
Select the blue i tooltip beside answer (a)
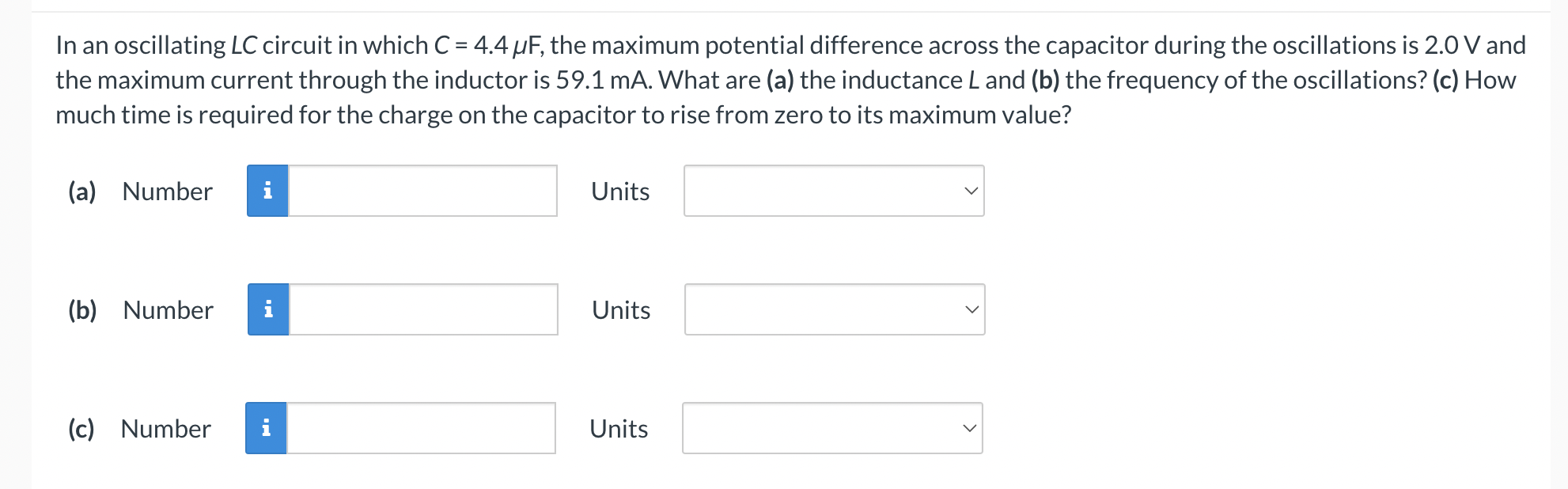click(268, 191)
